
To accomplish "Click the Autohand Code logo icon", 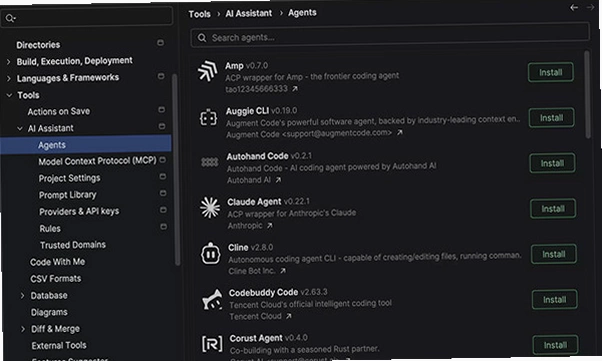I will pos(210,163).
